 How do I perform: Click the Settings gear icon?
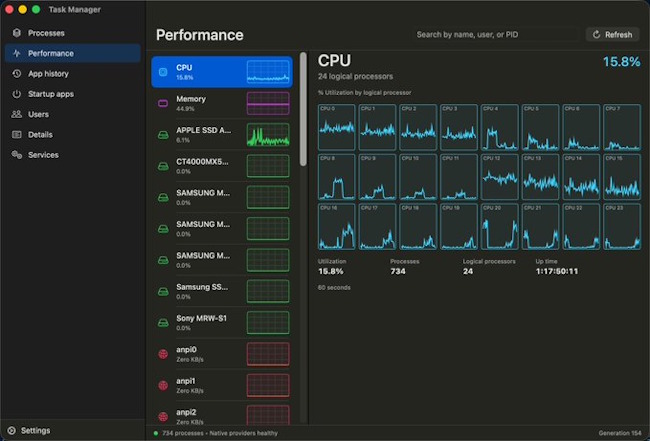coord(12,430)
